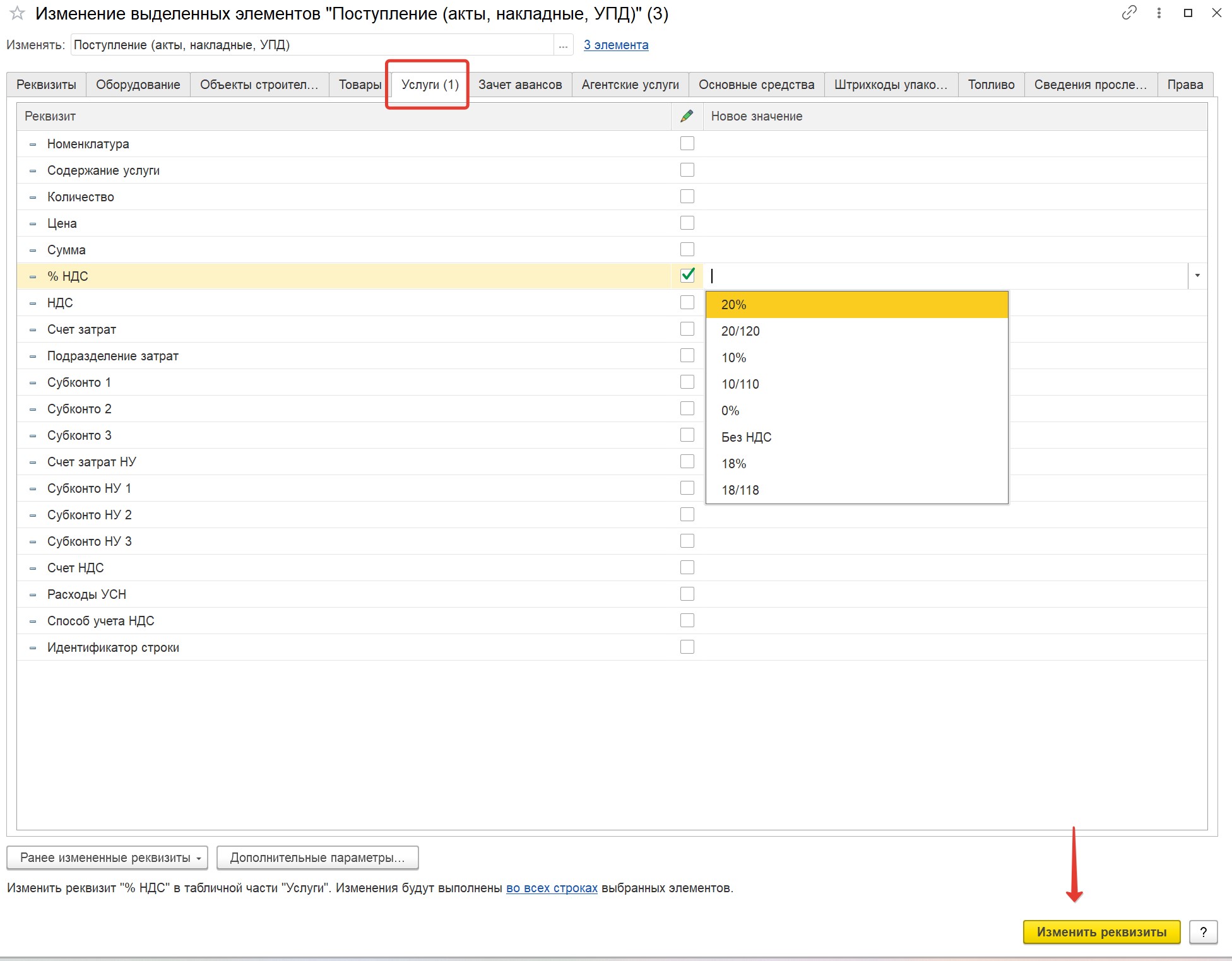Select the Услуги (1) tab

tap(430, 85)
